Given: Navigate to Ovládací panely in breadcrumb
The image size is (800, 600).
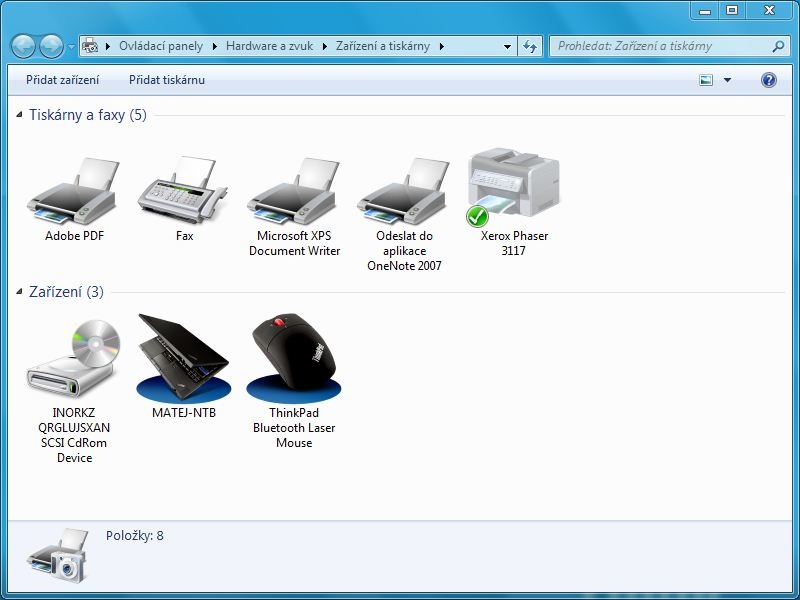Looking at the screenshot, I should coord(160,47).
